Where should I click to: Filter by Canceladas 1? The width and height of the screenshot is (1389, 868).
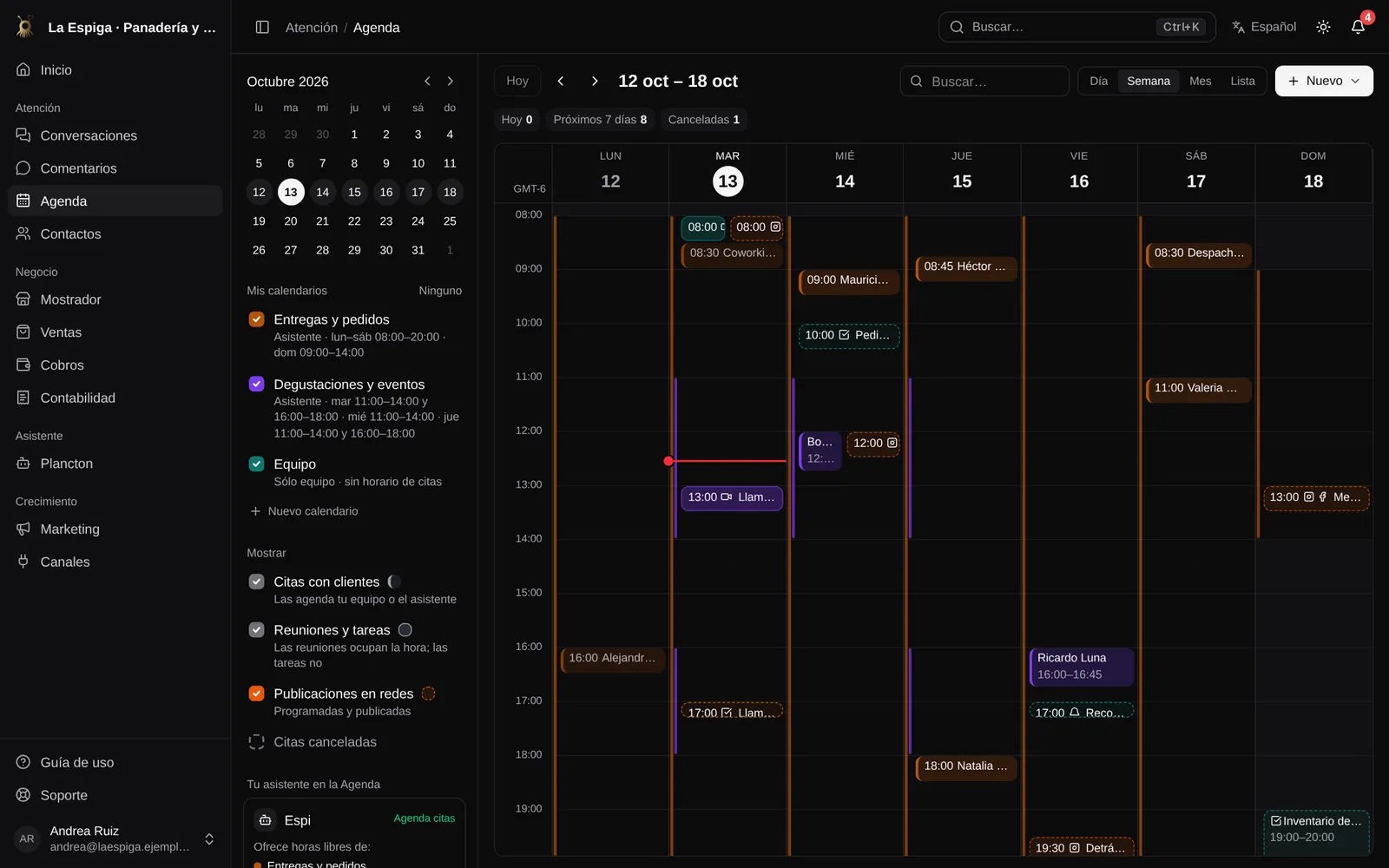click(x=704, y=120)
